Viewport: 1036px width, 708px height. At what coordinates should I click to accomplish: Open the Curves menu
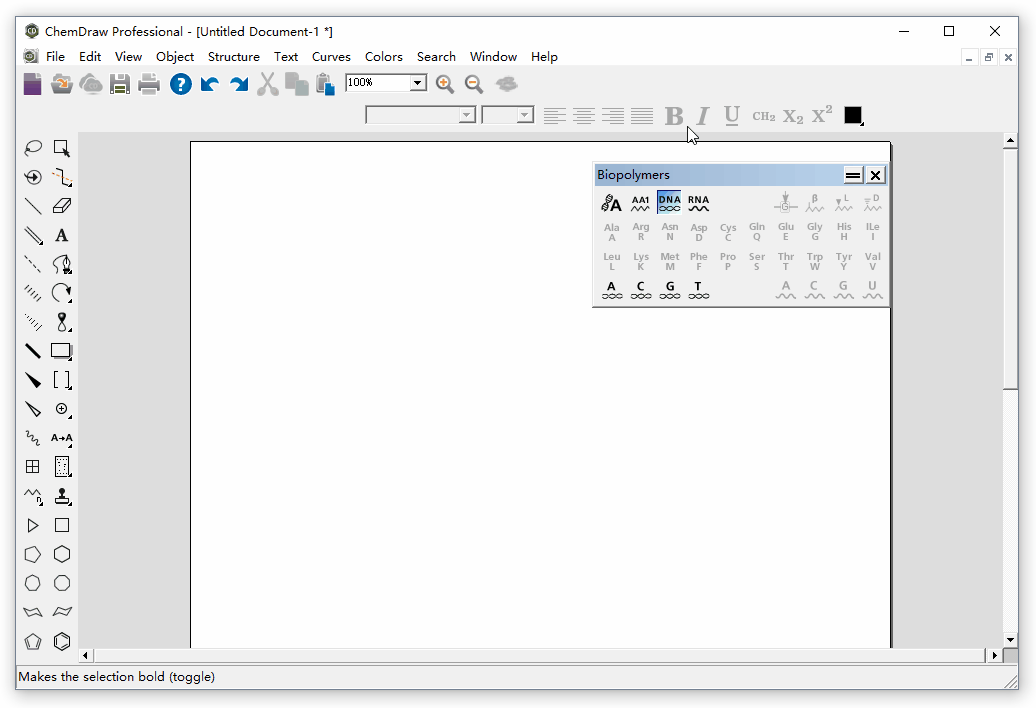(x=331, y=57)
